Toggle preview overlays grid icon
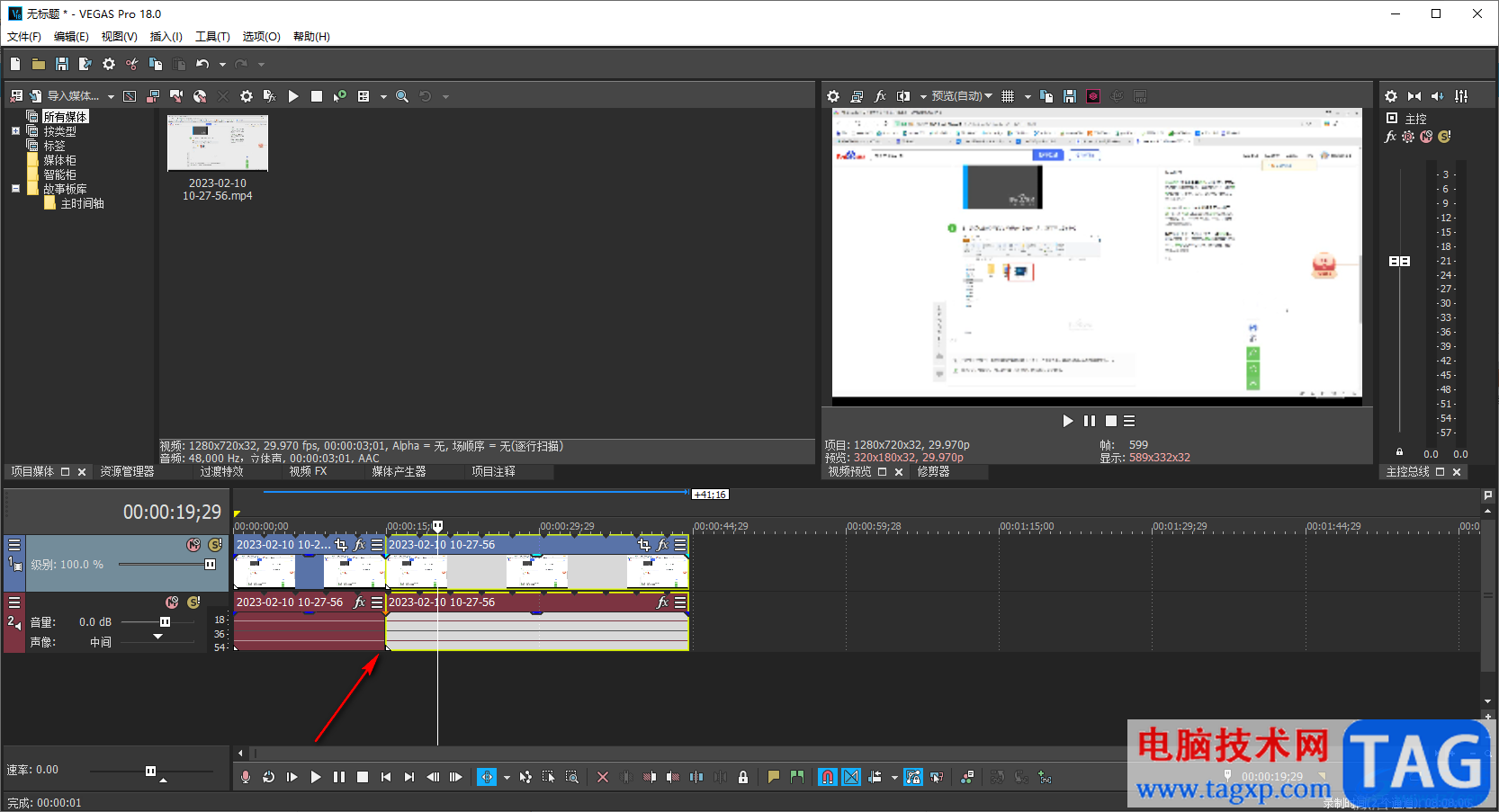Screen dimensions: 1499x812 click(x=1008, y=96)
